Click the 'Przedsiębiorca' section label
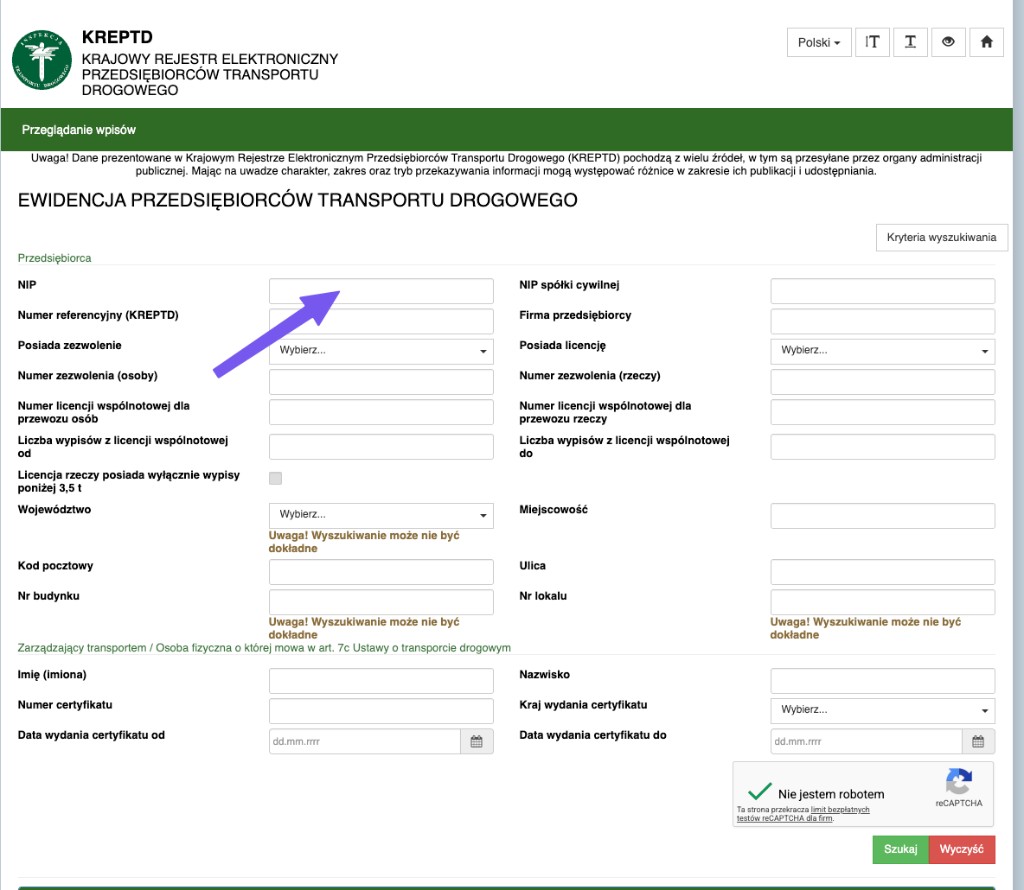This screenshot has height=890, width=1024. coord(54,258)
